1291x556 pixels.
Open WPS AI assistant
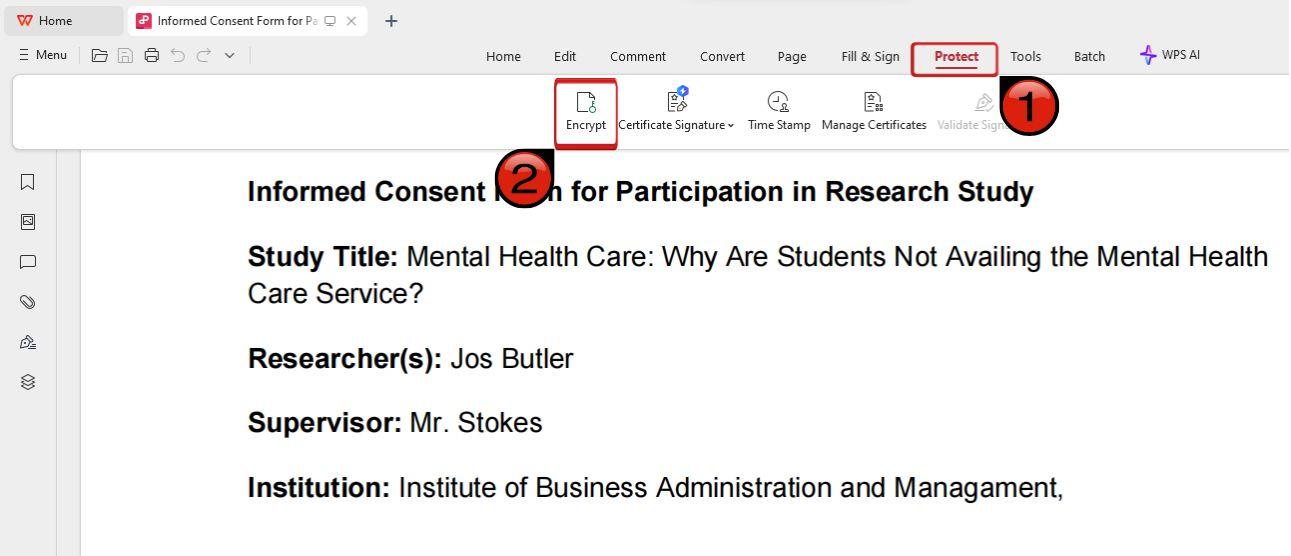pos(1170,55)
